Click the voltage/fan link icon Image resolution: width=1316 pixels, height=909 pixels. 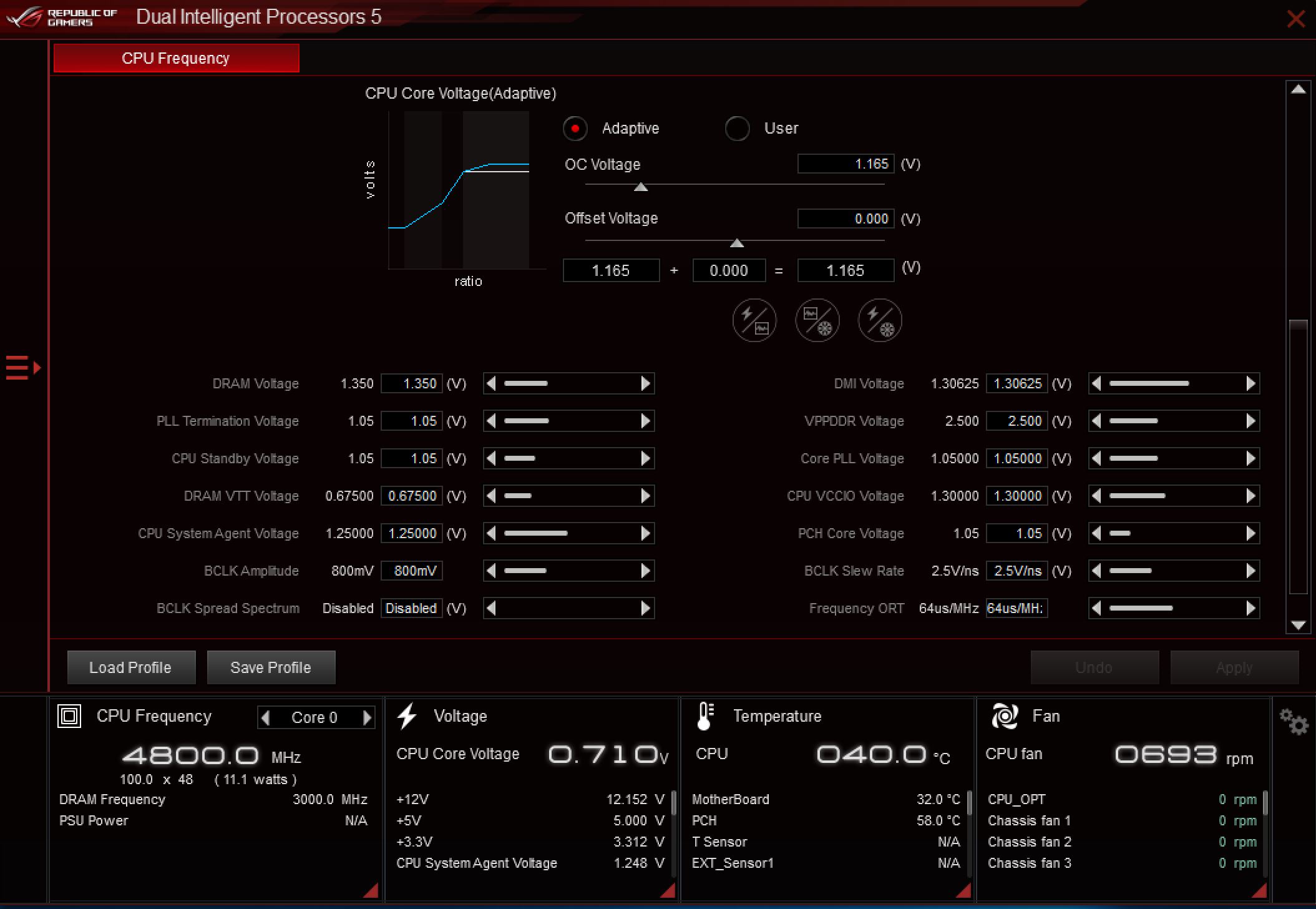(880, 320)
